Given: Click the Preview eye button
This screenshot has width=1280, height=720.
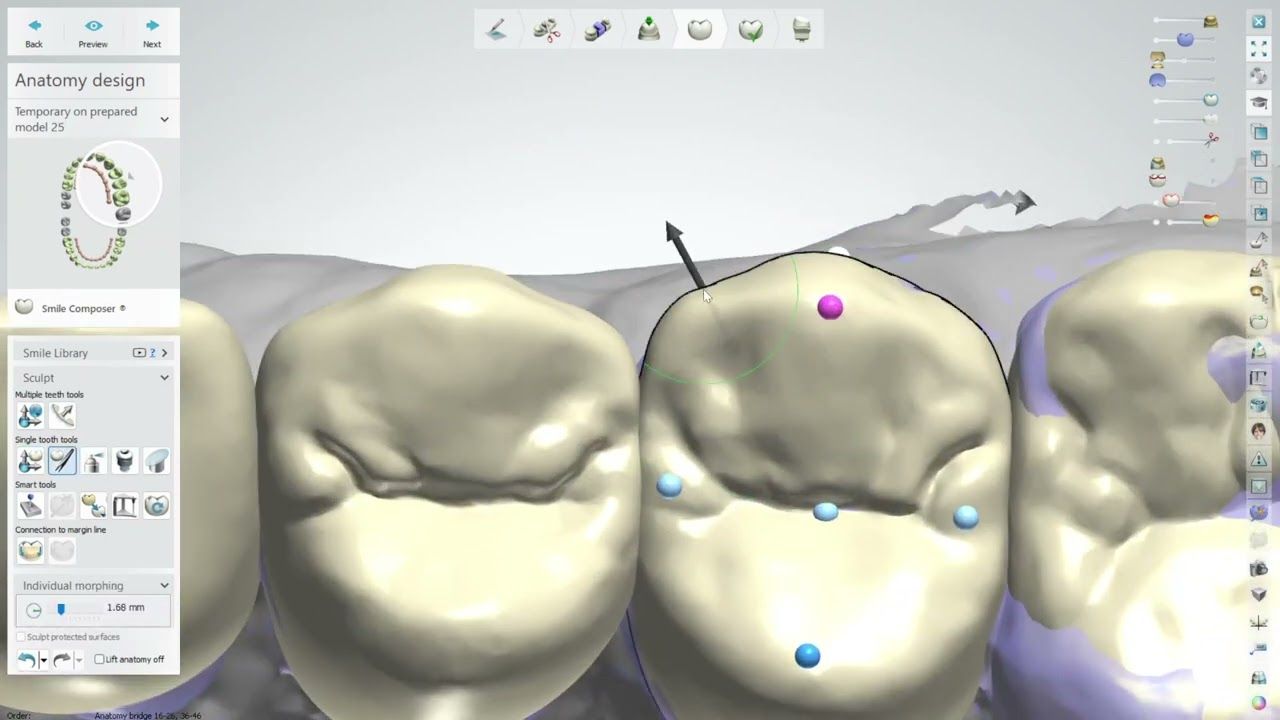Looking at the screenshot, I should [x=93, y=33].
